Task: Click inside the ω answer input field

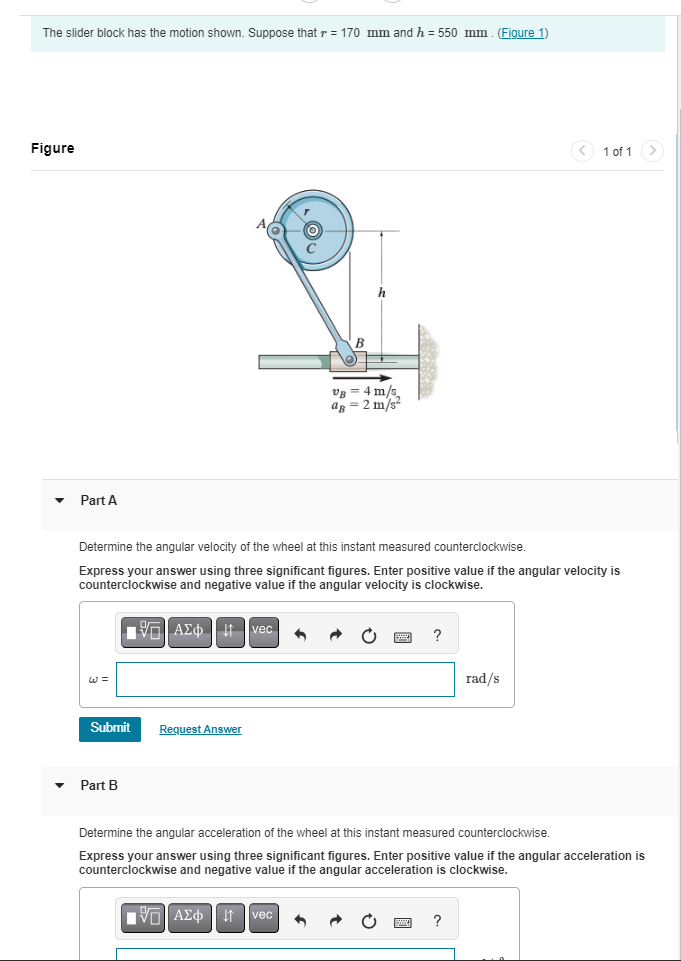Action: (x=284, y=679)
